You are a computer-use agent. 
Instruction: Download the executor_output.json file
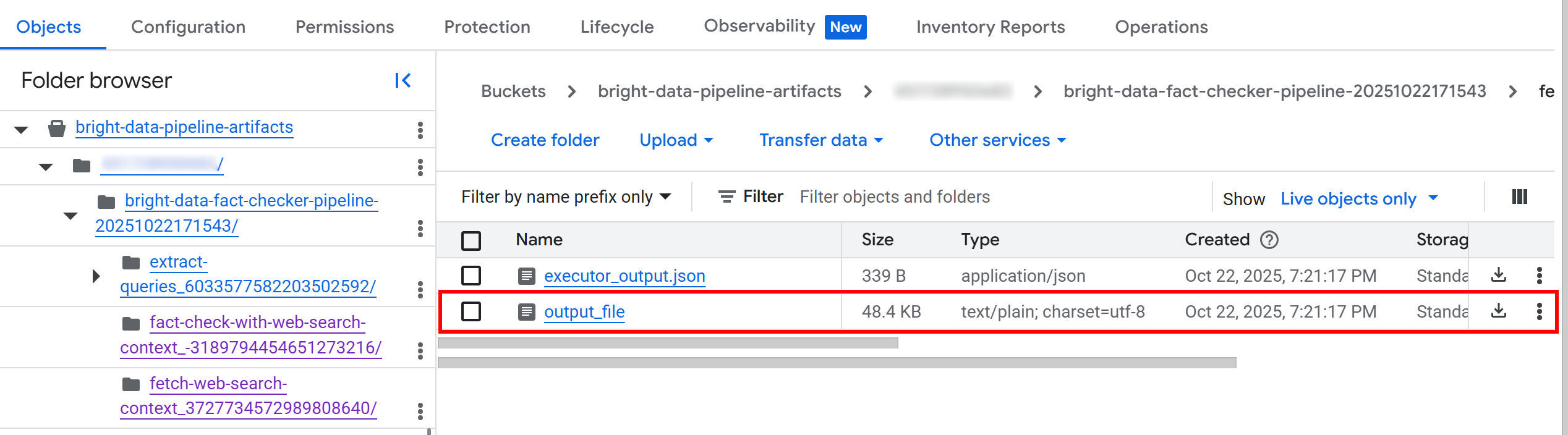[x=1499, y=276]
